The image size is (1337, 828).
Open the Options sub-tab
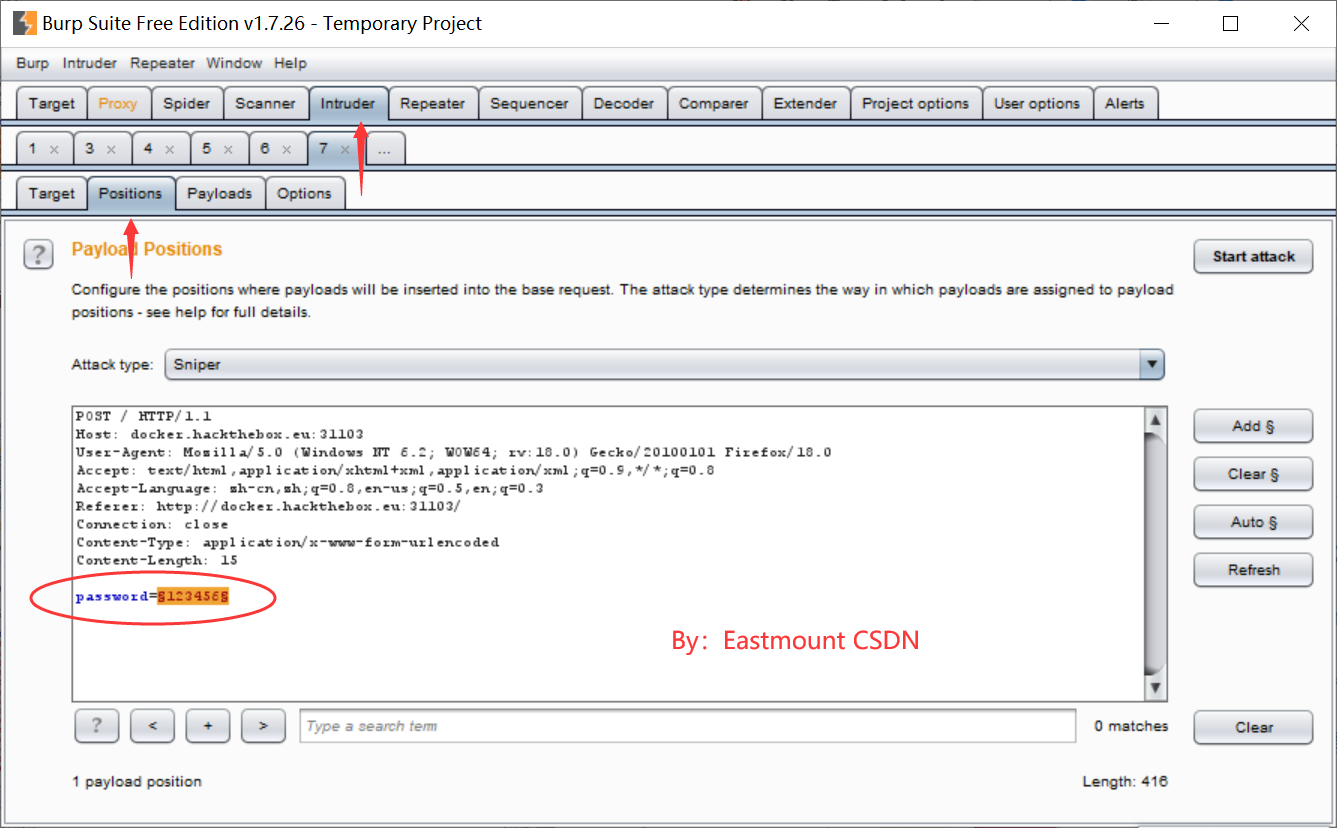coord(305,194)
